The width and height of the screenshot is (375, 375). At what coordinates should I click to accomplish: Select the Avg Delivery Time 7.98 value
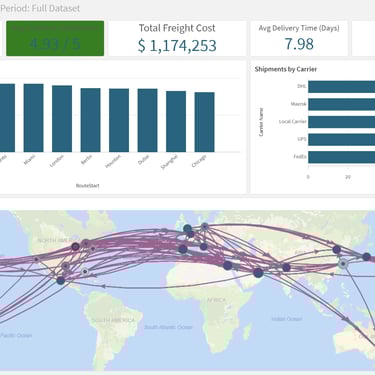(x=299, y=44)
